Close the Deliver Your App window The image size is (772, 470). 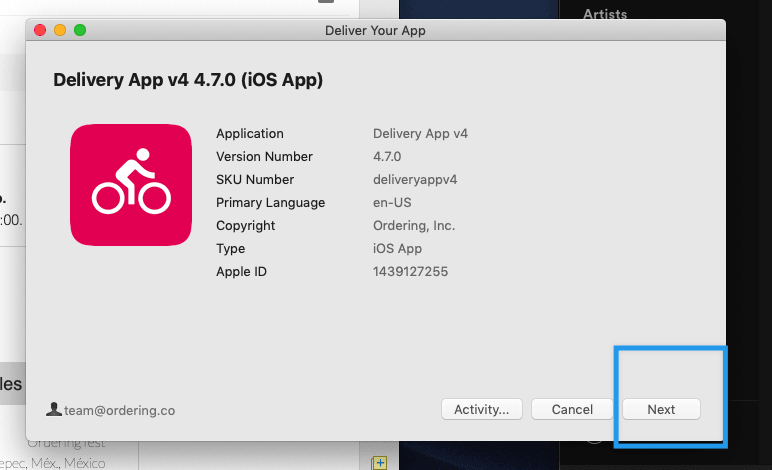[x=40, y=30]
